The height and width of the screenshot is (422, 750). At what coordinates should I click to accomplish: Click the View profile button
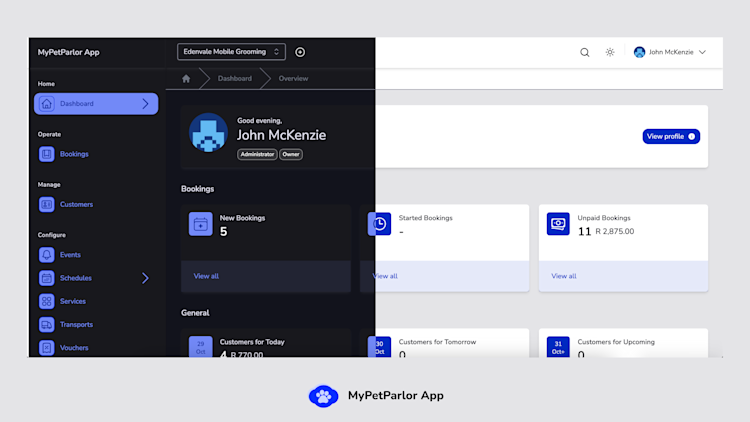click(671, 136)
